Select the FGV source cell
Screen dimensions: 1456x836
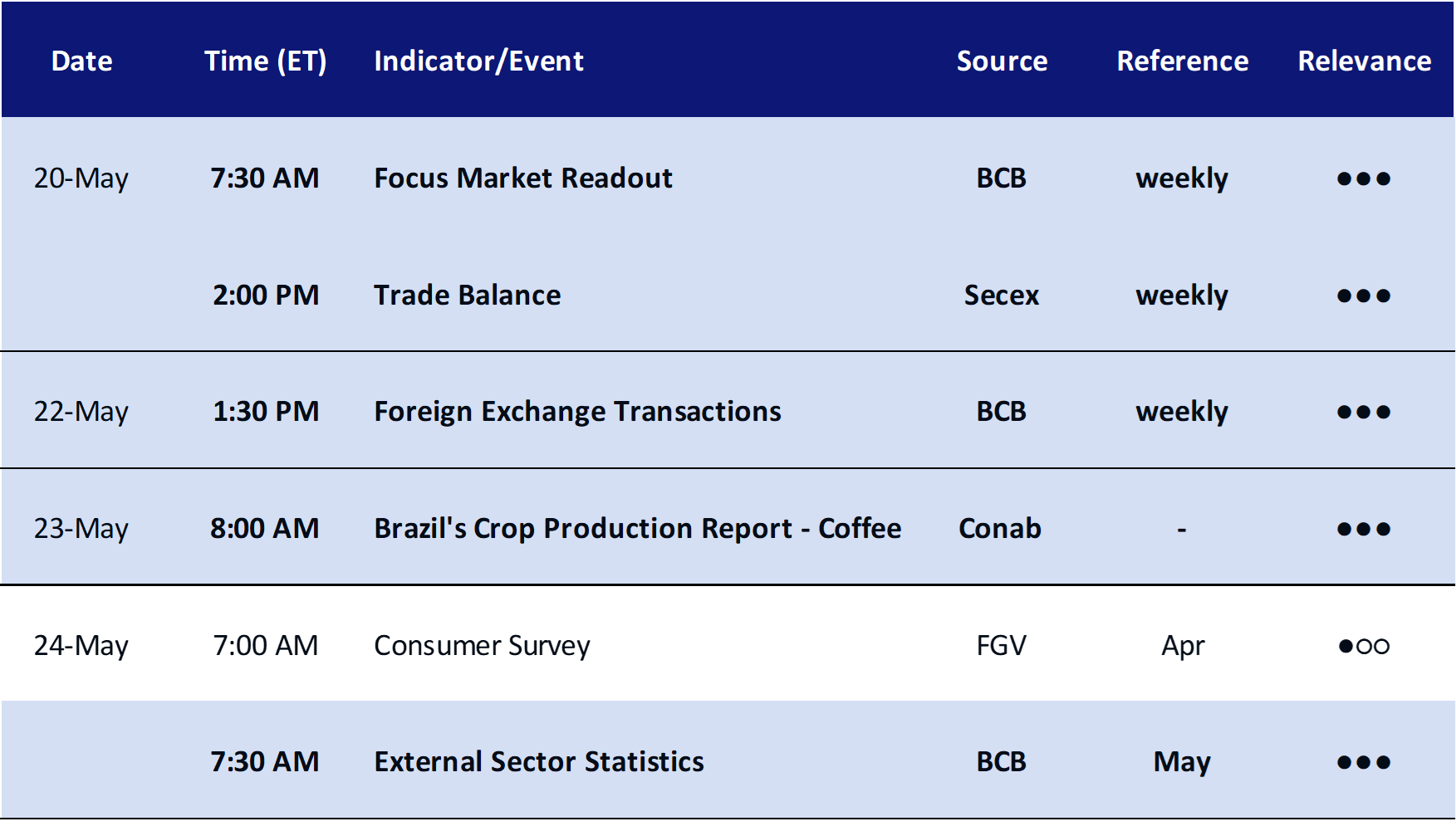pyautogui.click(x=1002, y=645)
